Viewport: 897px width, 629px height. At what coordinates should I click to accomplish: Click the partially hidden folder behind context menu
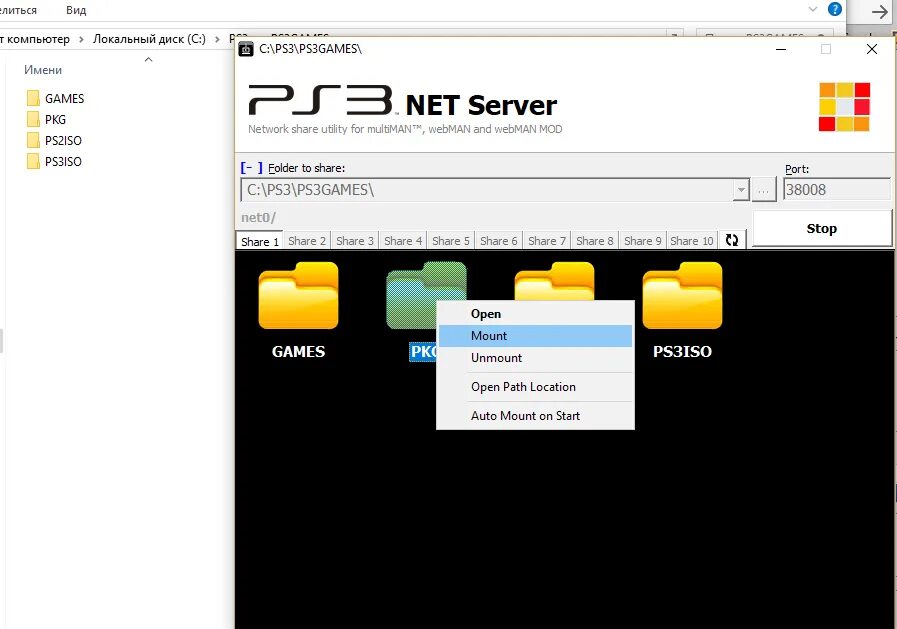pos(554,281)
